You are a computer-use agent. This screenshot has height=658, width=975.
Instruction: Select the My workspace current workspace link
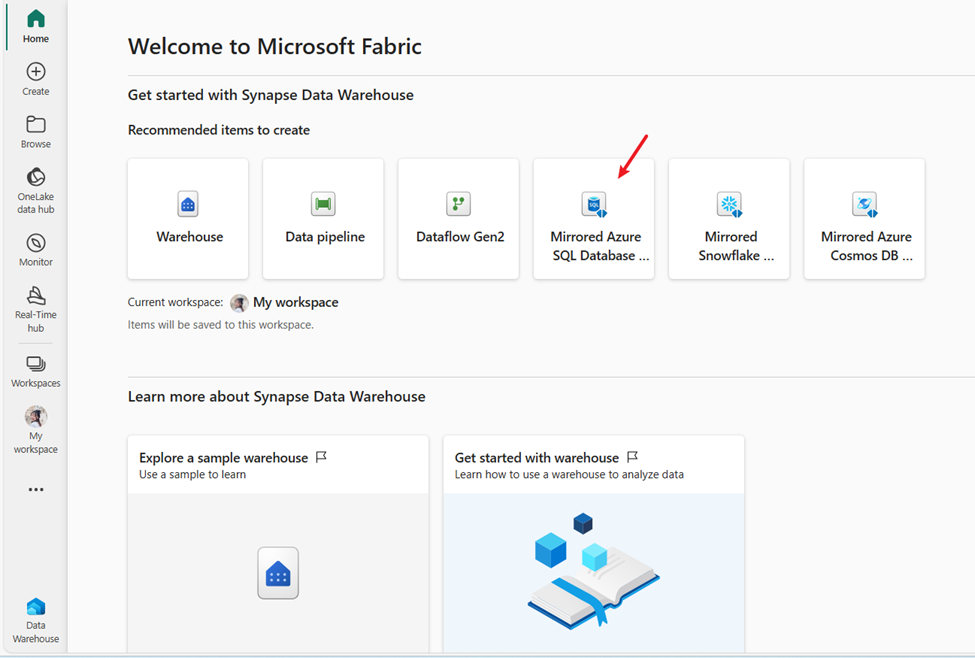coord(295,302)
